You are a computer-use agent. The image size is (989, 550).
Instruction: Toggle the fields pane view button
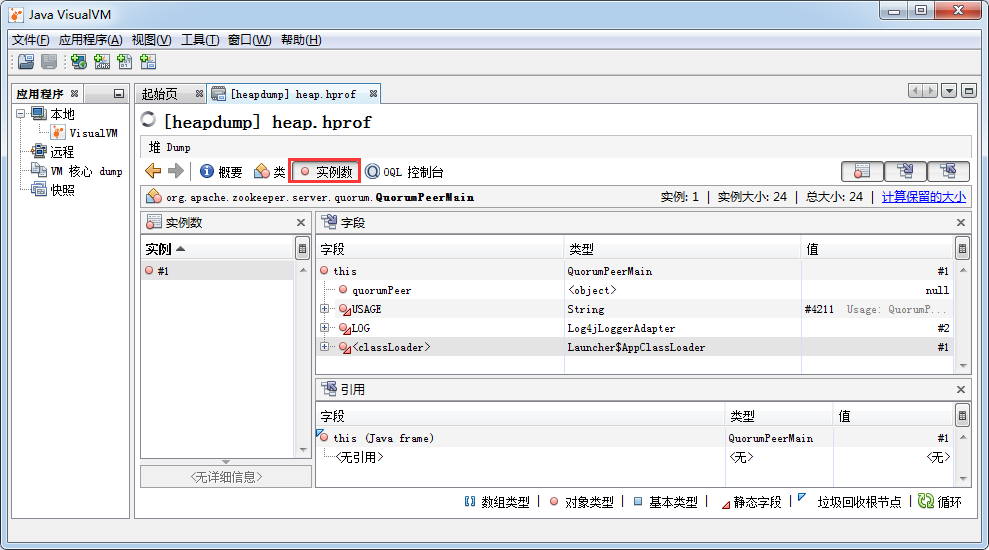(905, 172)
